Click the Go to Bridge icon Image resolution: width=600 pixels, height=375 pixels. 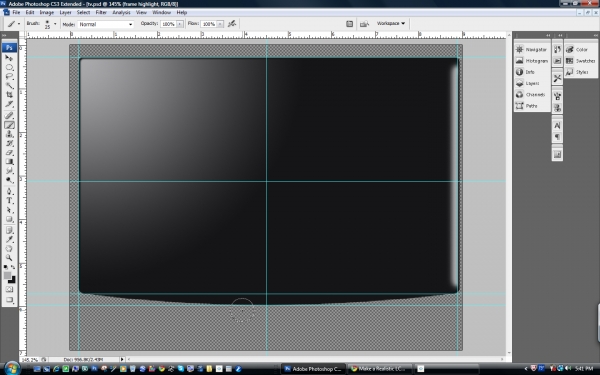[x=364, y=24]
